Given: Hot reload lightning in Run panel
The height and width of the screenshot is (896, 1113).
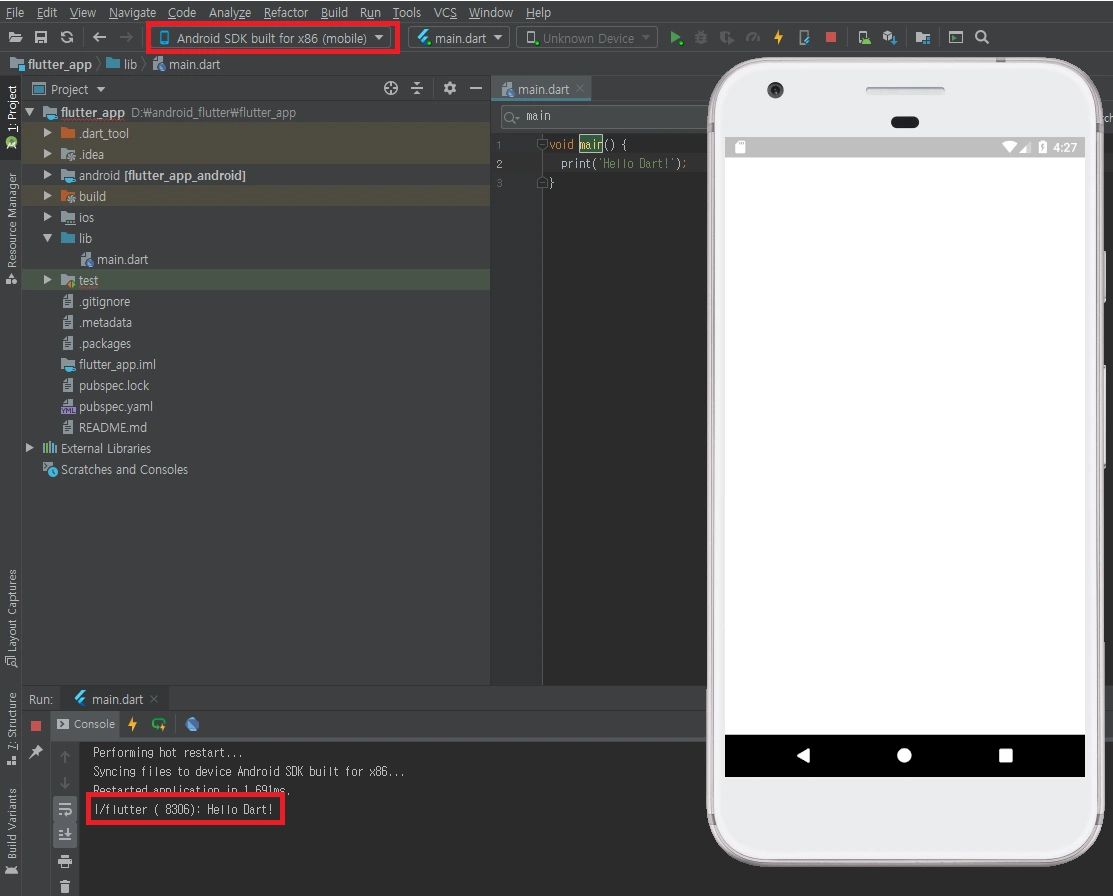Looking at the screenshot, I should pos(132,724).
